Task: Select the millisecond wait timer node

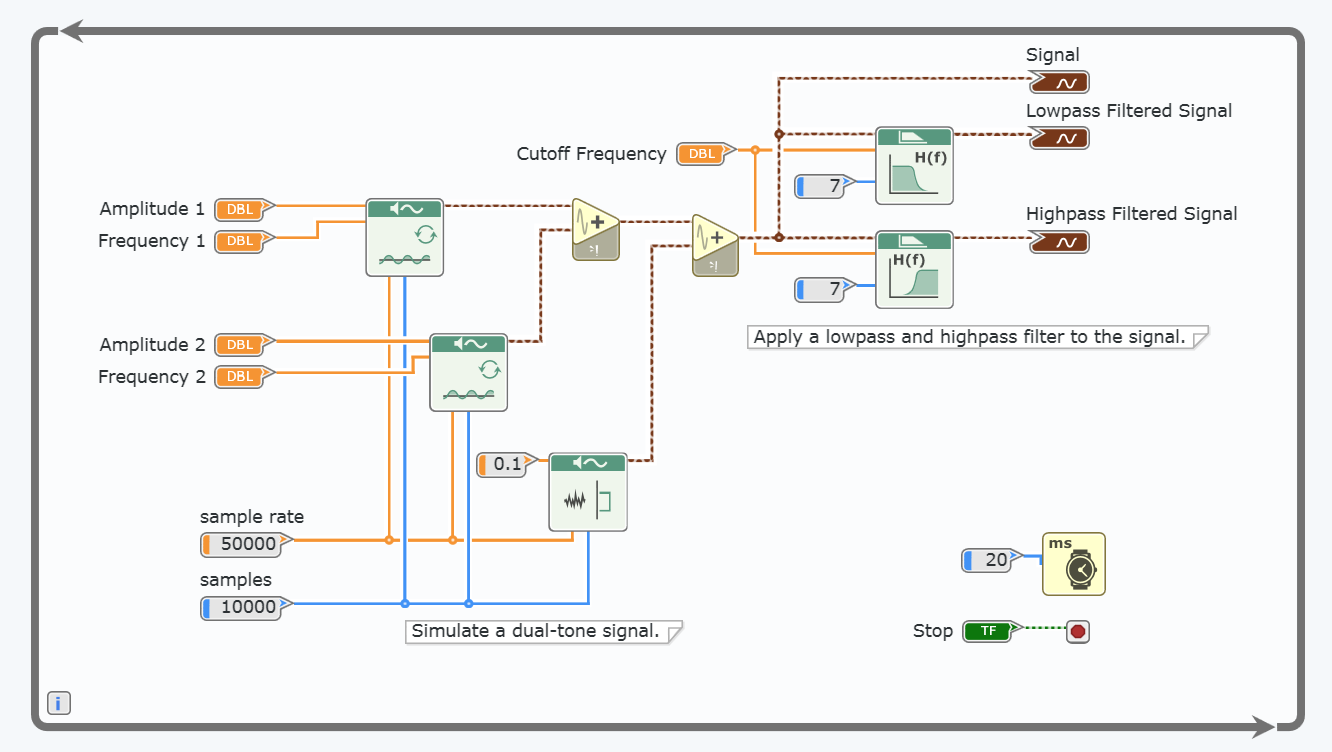Action: (1073, 564)
